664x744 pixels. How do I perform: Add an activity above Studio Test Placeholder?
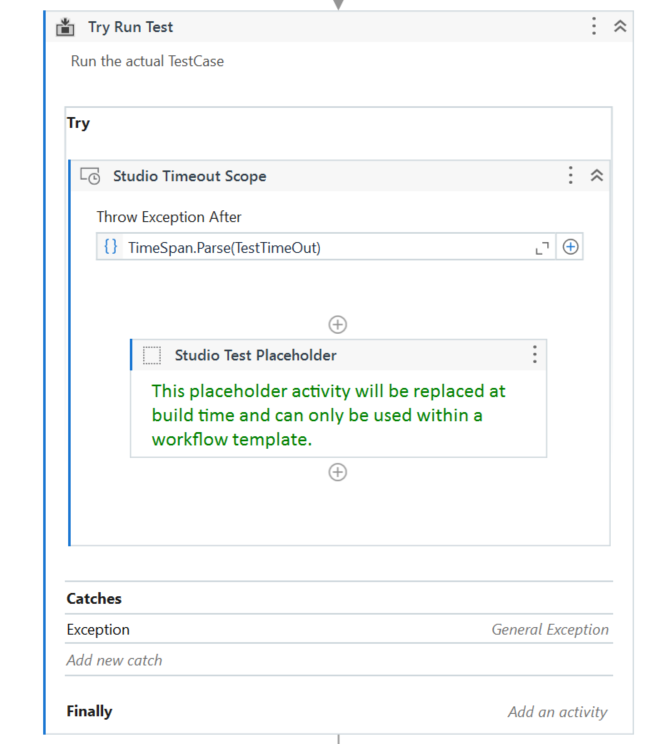coord(338,324)
